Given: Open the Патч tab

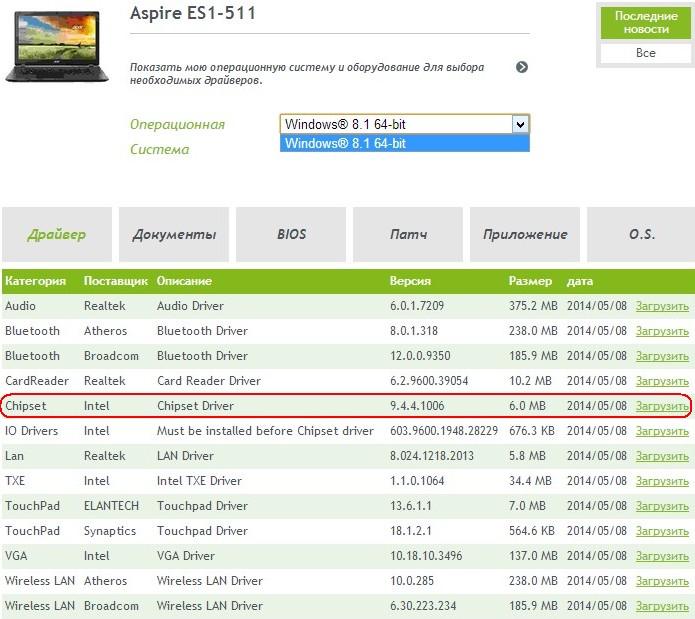Looking at the screenshot, I should (x=408, y=234).
